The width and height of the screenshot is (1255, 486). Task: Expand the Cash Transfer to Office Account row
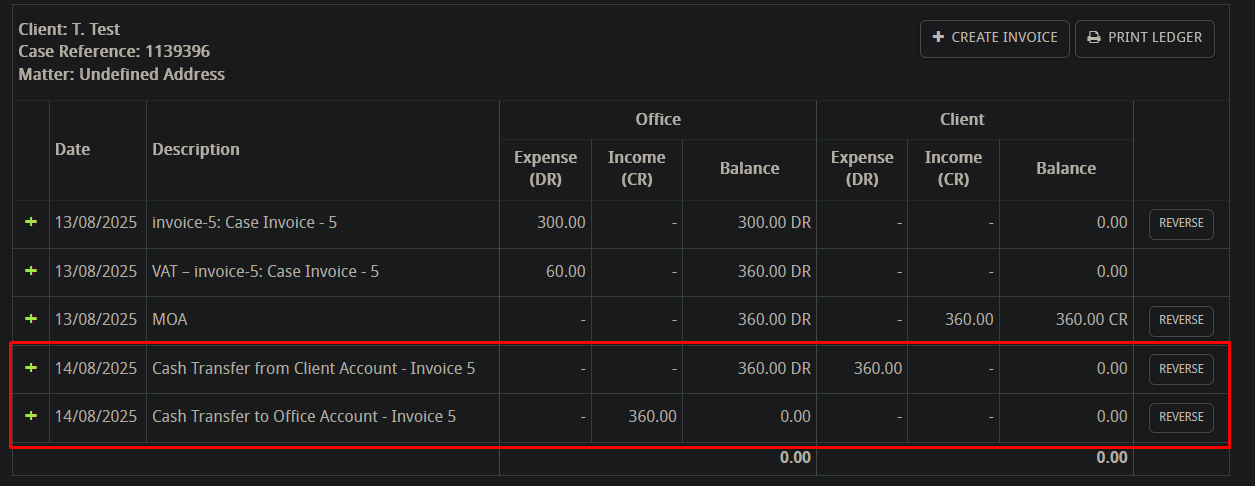(x=31, y=416)
